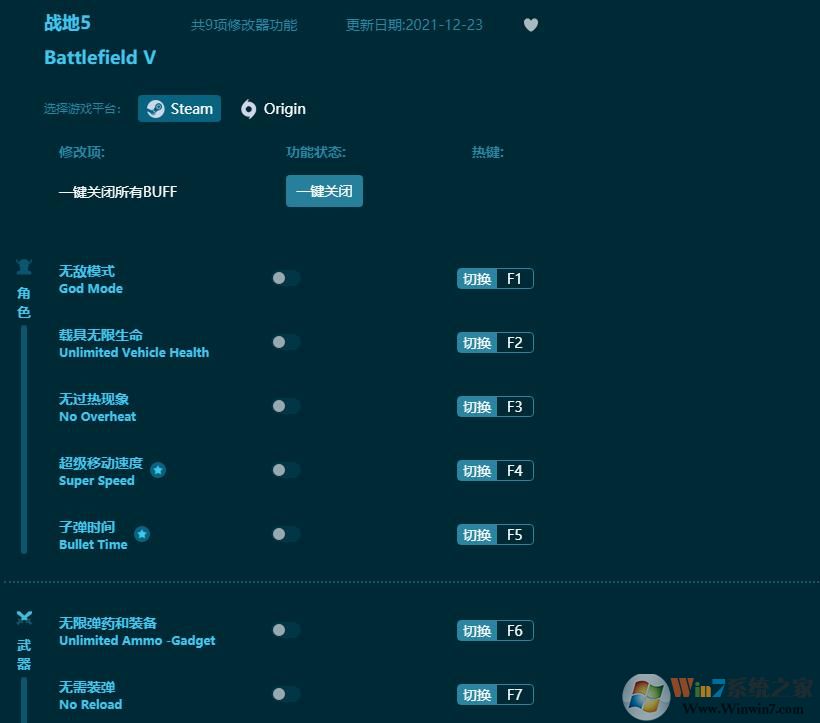Viewport: 820px width, 723px height.
Task: Click the 修改项 column header
Action: pyautogui.click(x=82, y=152)
